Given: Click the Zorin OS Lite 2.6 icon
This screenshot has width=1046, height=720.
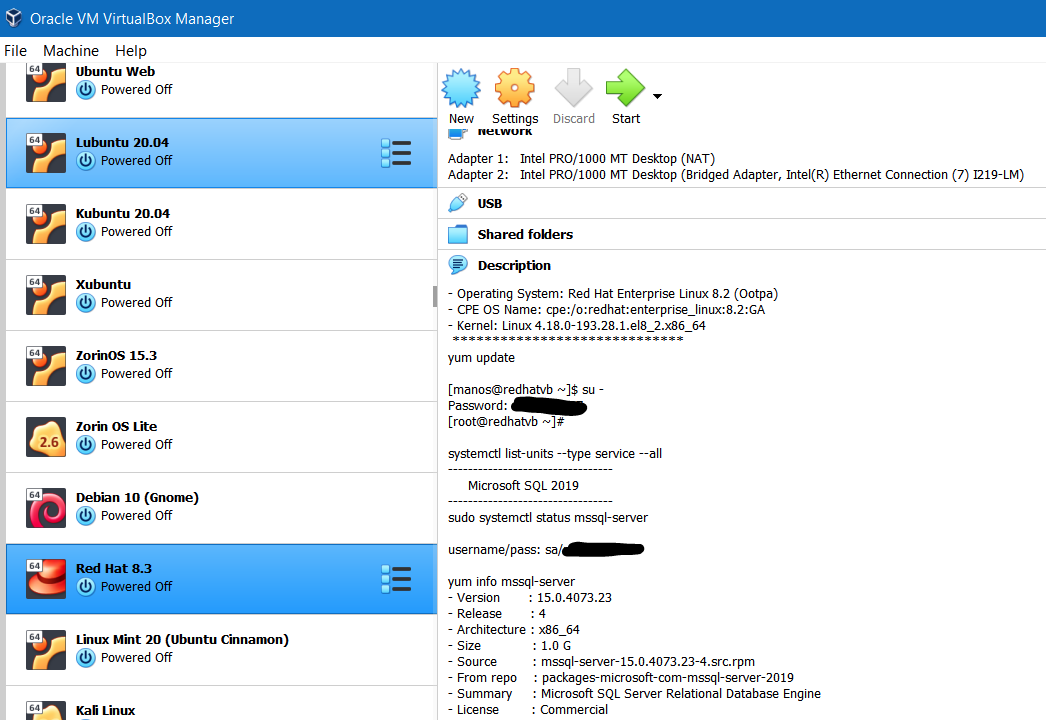Looking at the screenshot, I should coord(46,437).
